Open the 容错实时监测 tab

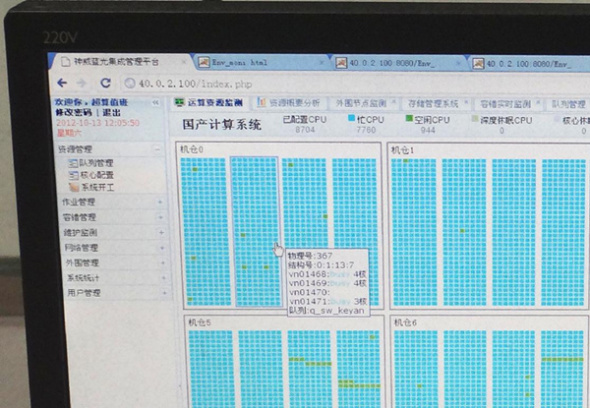click(x=509, y=104)
